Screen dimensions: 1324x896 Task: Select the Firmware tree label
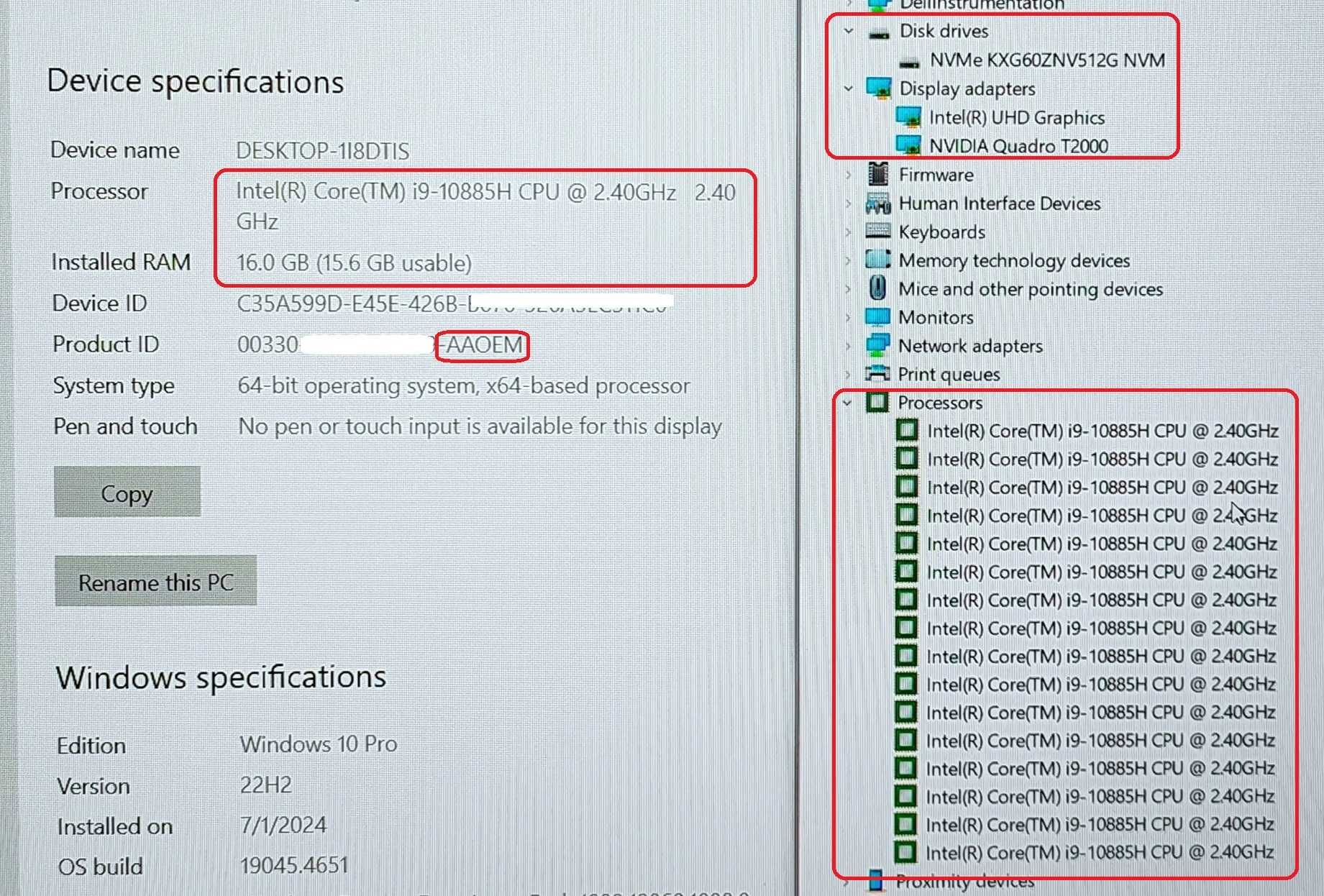(x=936, y=175)
